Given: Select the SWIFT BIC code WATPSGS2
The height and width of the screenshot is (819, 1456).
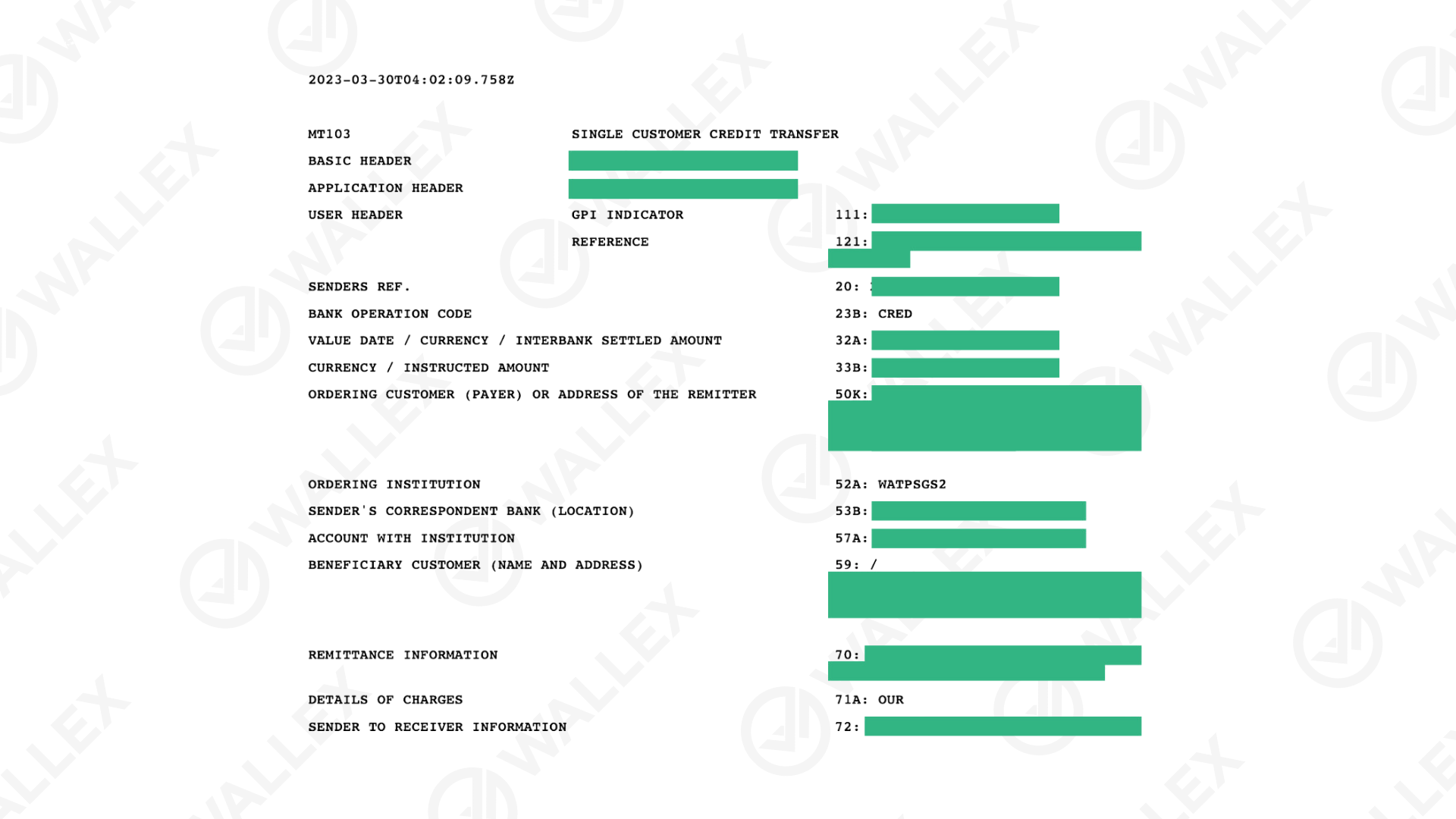Looking at the screenshot, I should click(945, 484).
